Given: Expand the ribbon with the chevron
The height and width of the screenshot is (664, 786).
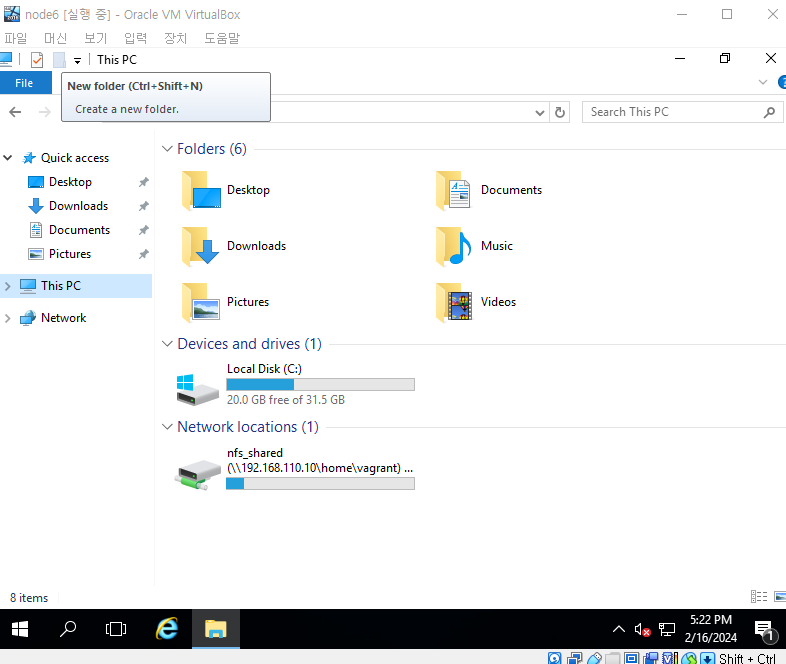Looking at the screenshot, I should (762, 82).
